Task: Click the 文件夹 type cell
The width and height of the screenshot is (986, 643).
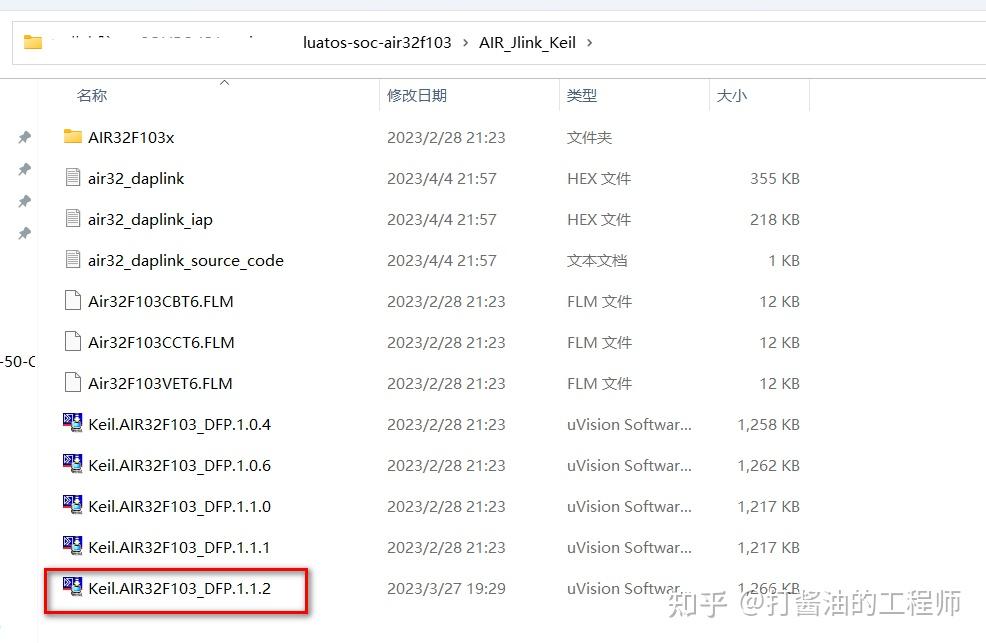Action: point(589,138)
